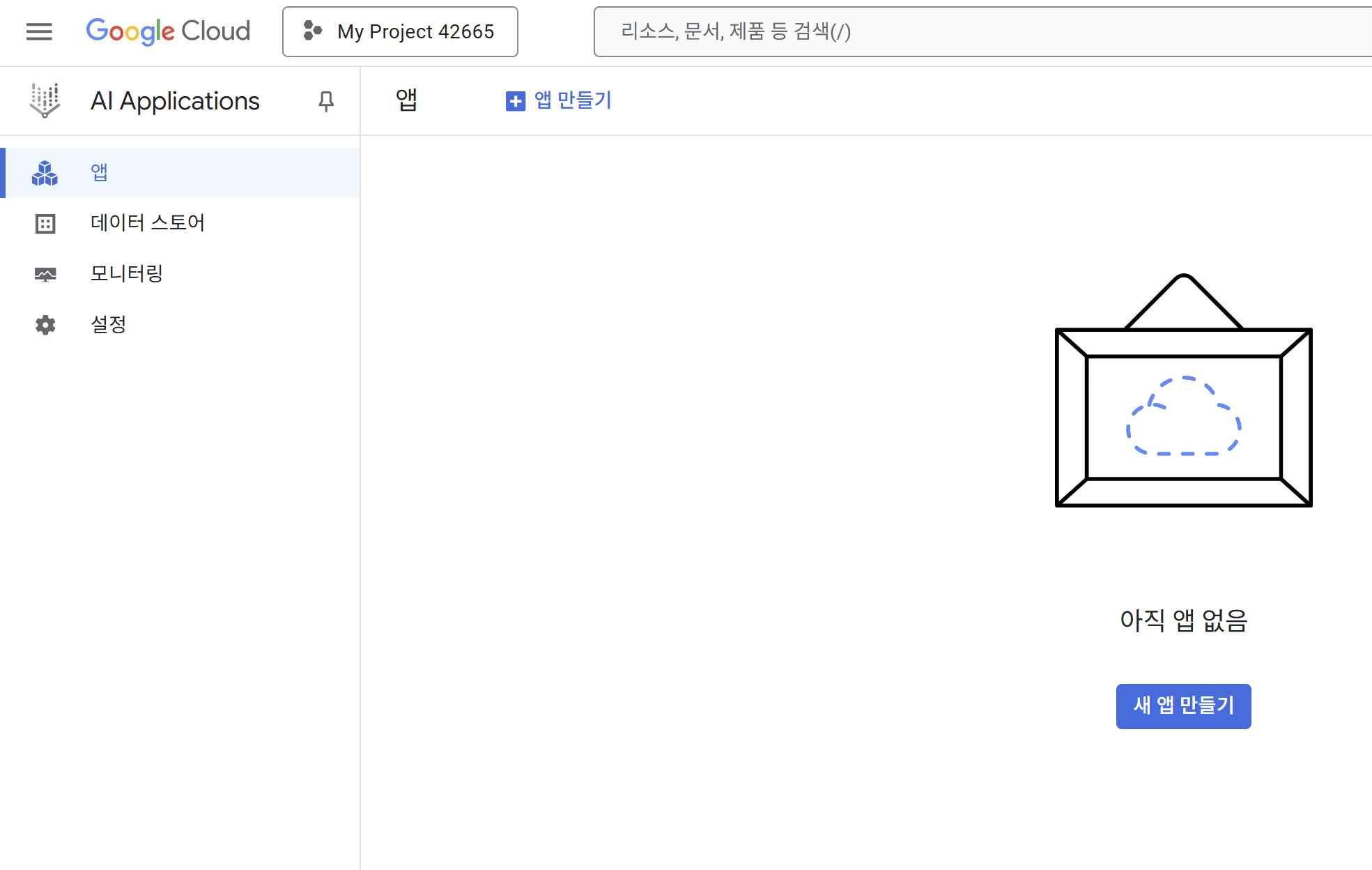Go to the 모니터링 page
The image size is (1372, 870).
coord(126,273)
